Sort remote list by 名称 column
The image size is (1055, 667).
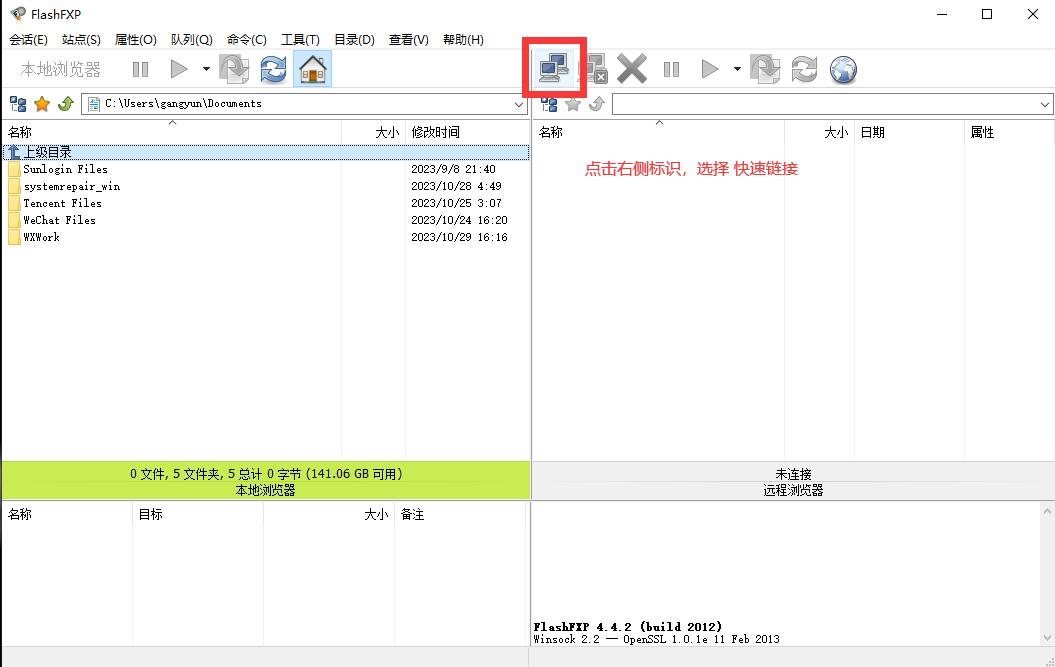(x=659, y=132)
